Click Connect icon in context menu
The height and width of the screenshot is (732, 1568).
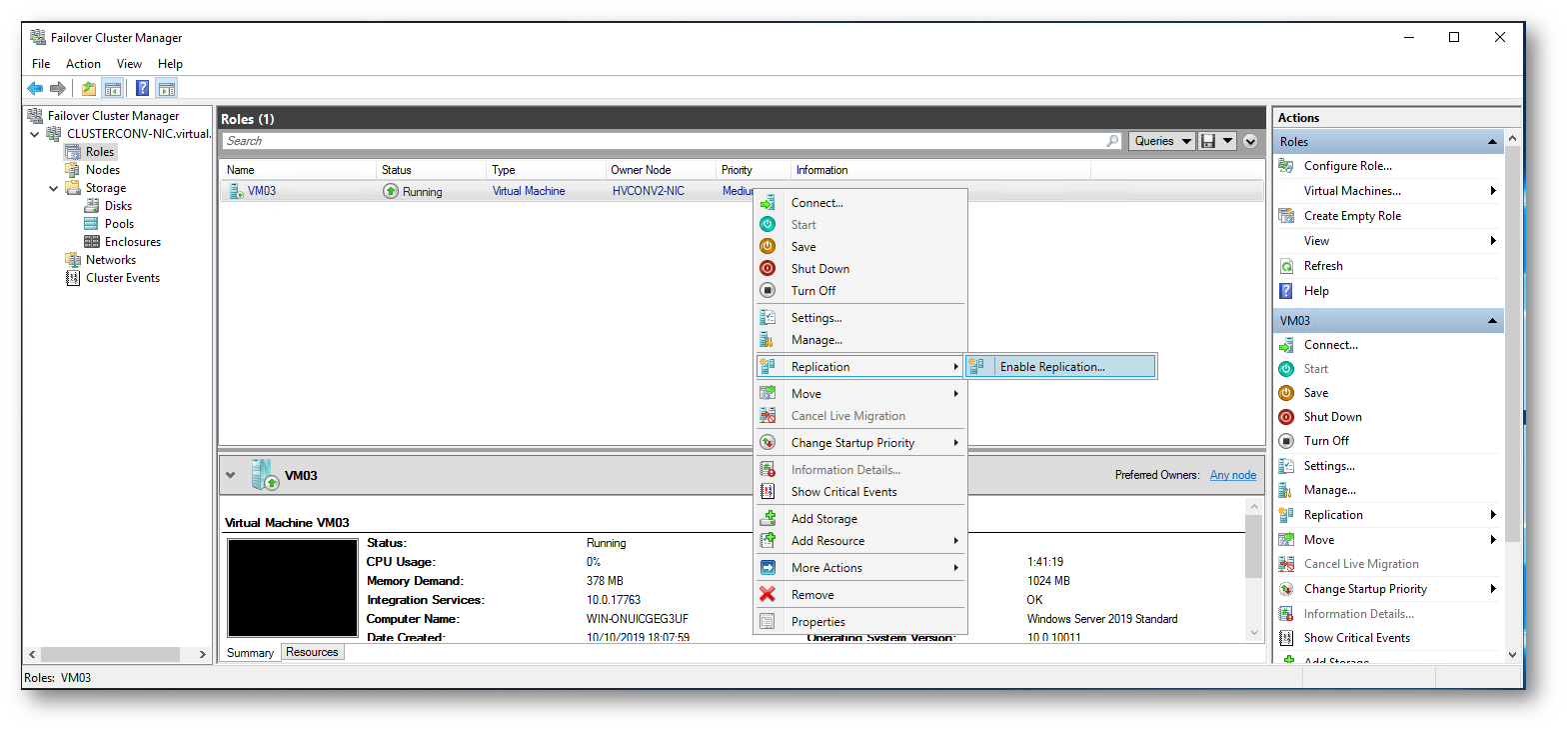tap(768, 202)
